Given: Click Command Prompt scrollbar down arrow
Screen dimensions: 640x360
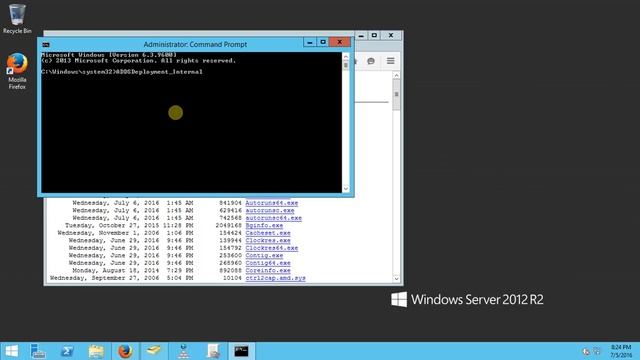Looking at the screenshot, I should tap(346, 189).
